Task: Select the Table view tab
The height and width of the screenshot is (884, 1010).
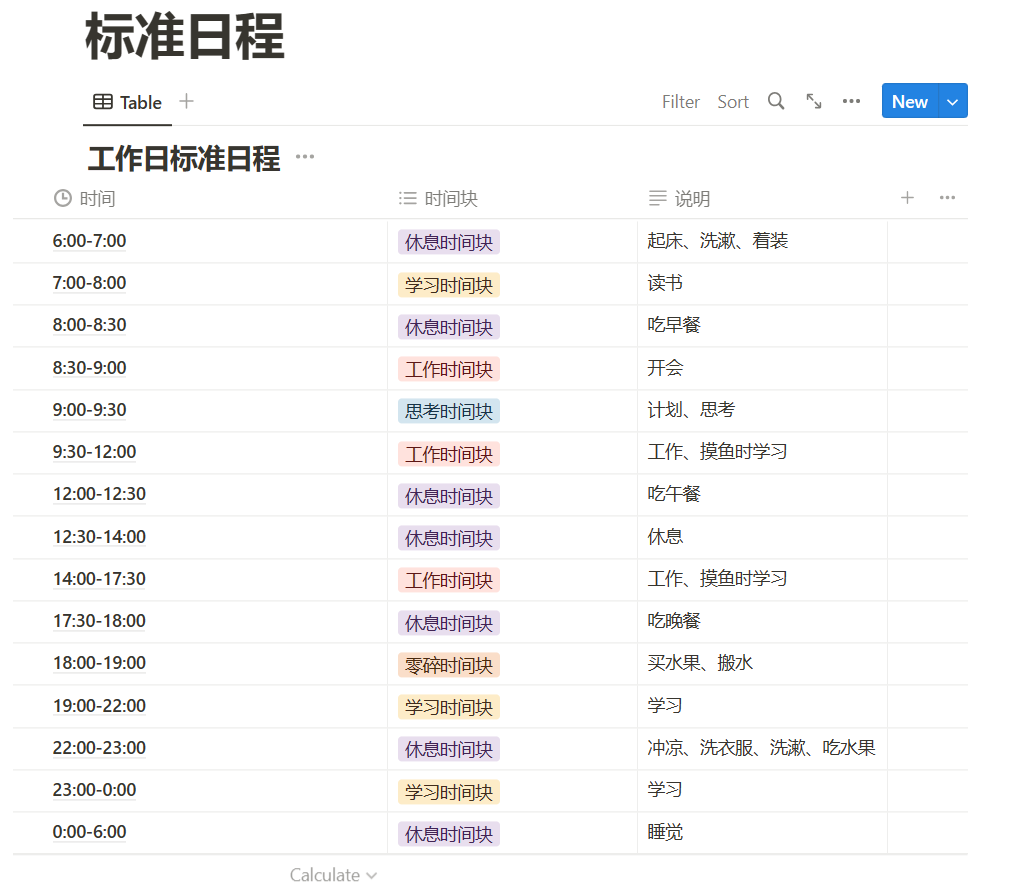Action: point(128,102)
